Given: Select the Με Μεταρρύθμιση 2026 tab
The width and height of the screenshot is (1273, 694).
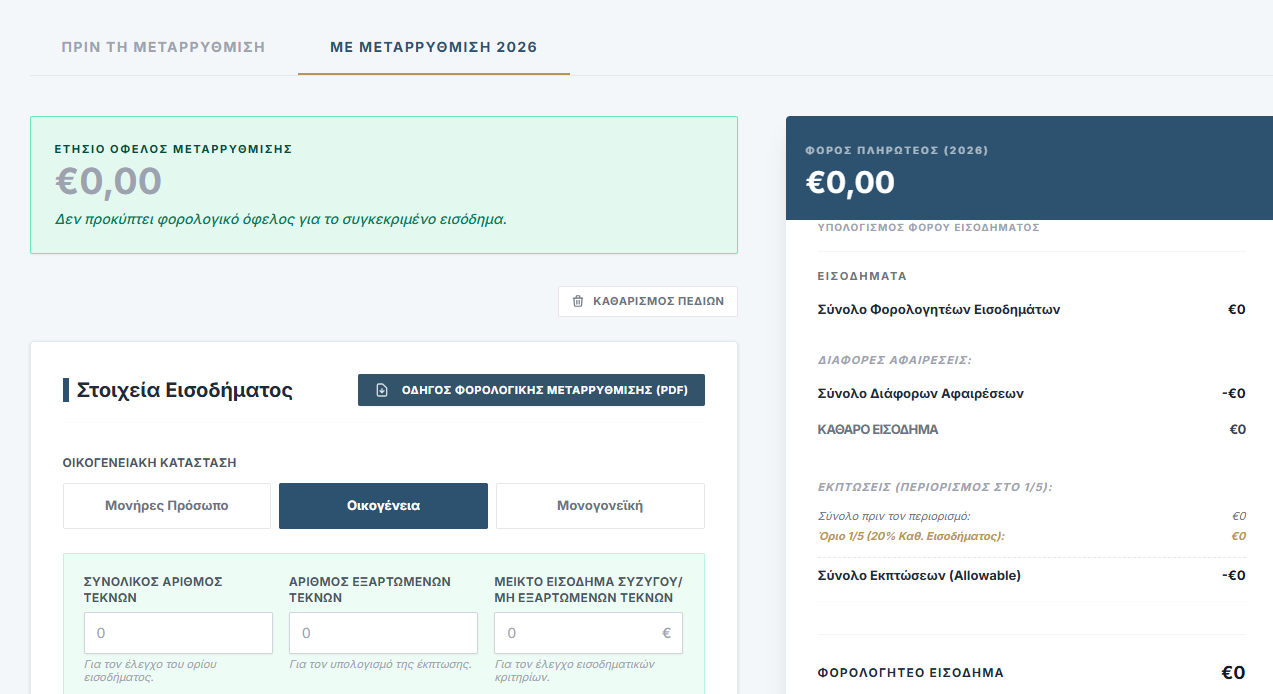Looking at the screenshot, I should click(433, 47).
